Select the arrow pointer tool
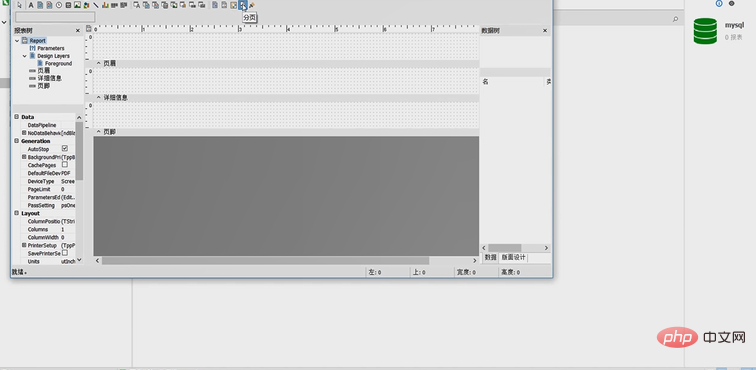 (19, 5)
